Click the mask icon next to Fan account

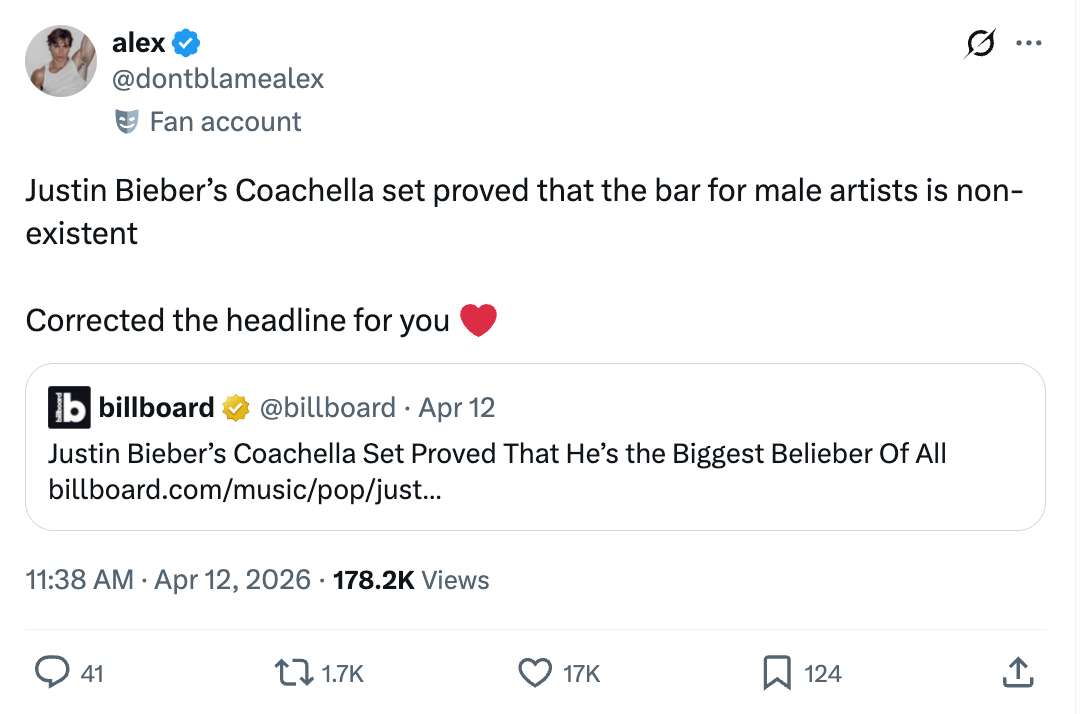pos(128,121)
